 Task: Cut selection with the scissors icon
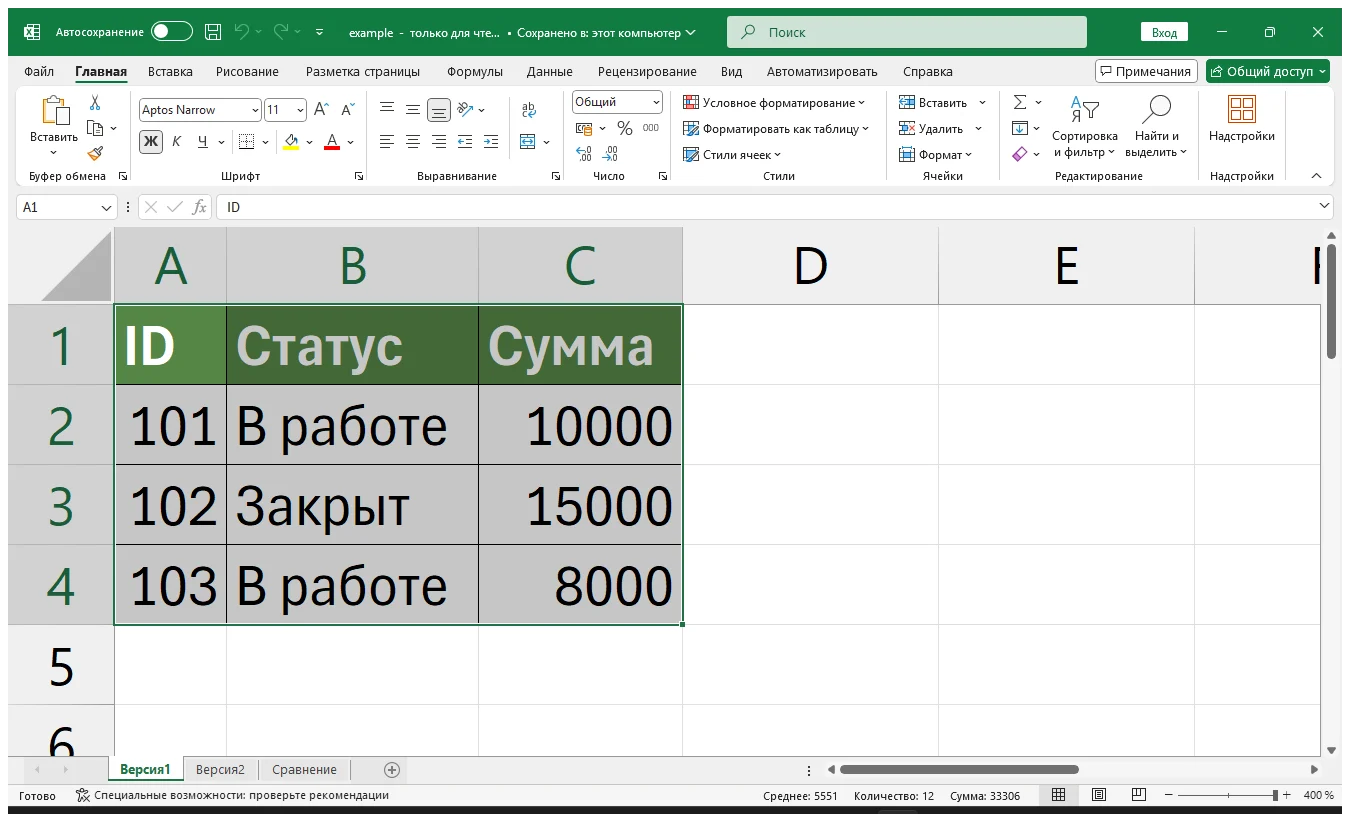tap(95, 103)
